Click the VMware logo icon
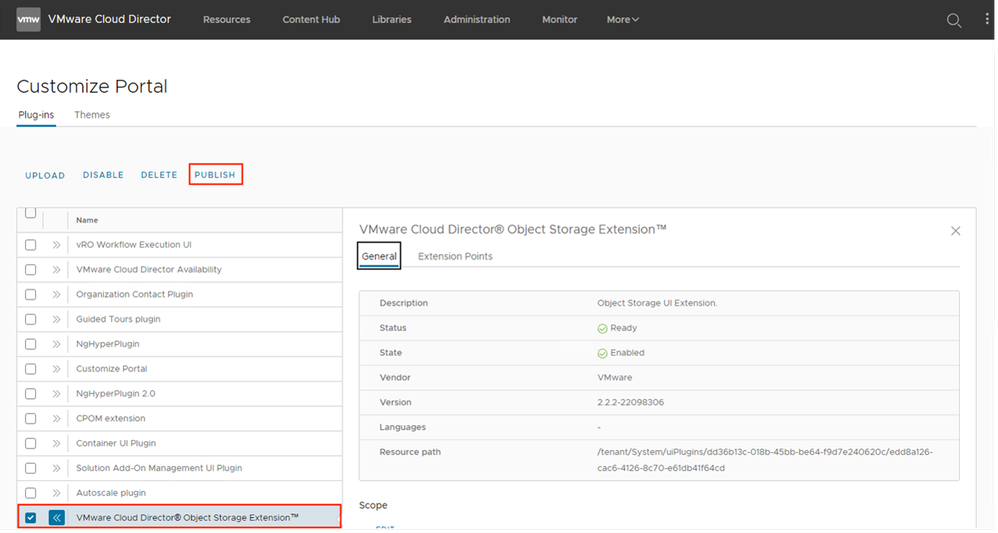The height and width of the screenshot is (533, 998). (28, 19)
